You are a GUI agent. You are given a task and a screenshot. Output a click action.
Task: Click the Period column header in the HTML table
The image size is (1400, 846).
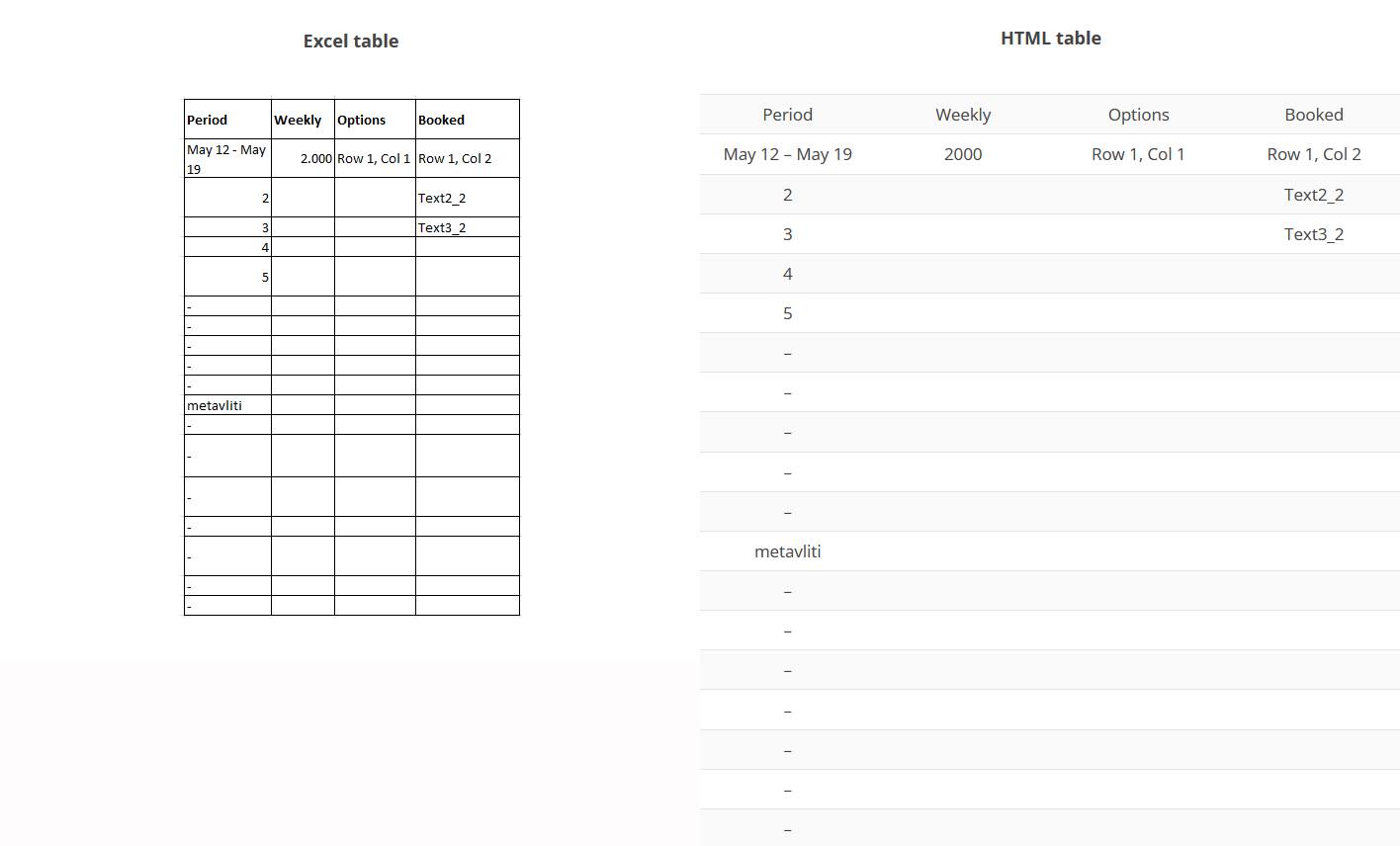[787, 115]
